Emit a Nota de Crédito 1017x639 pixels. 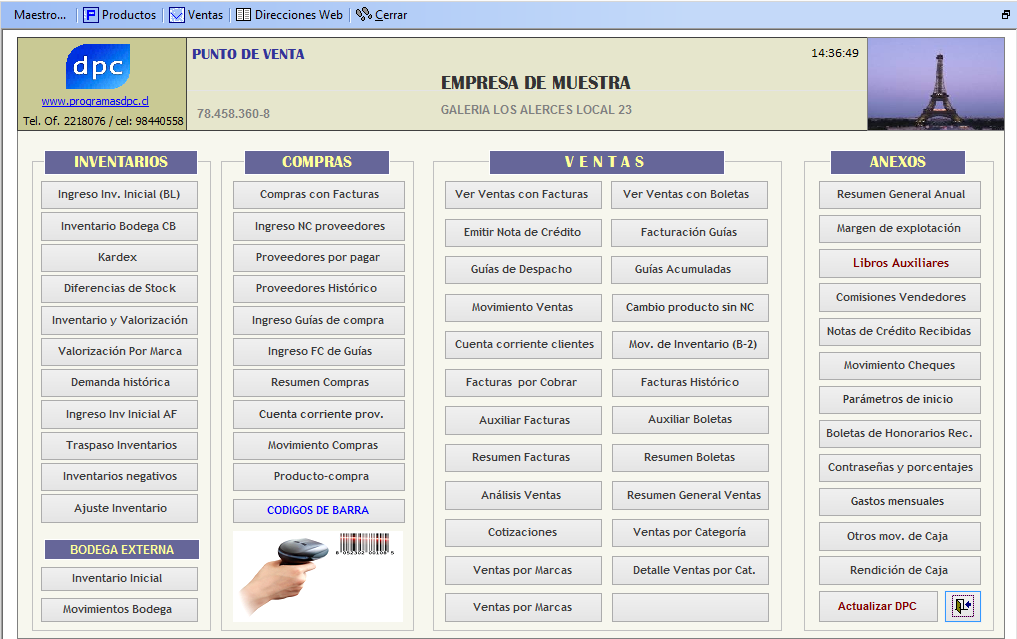(522, 233)
